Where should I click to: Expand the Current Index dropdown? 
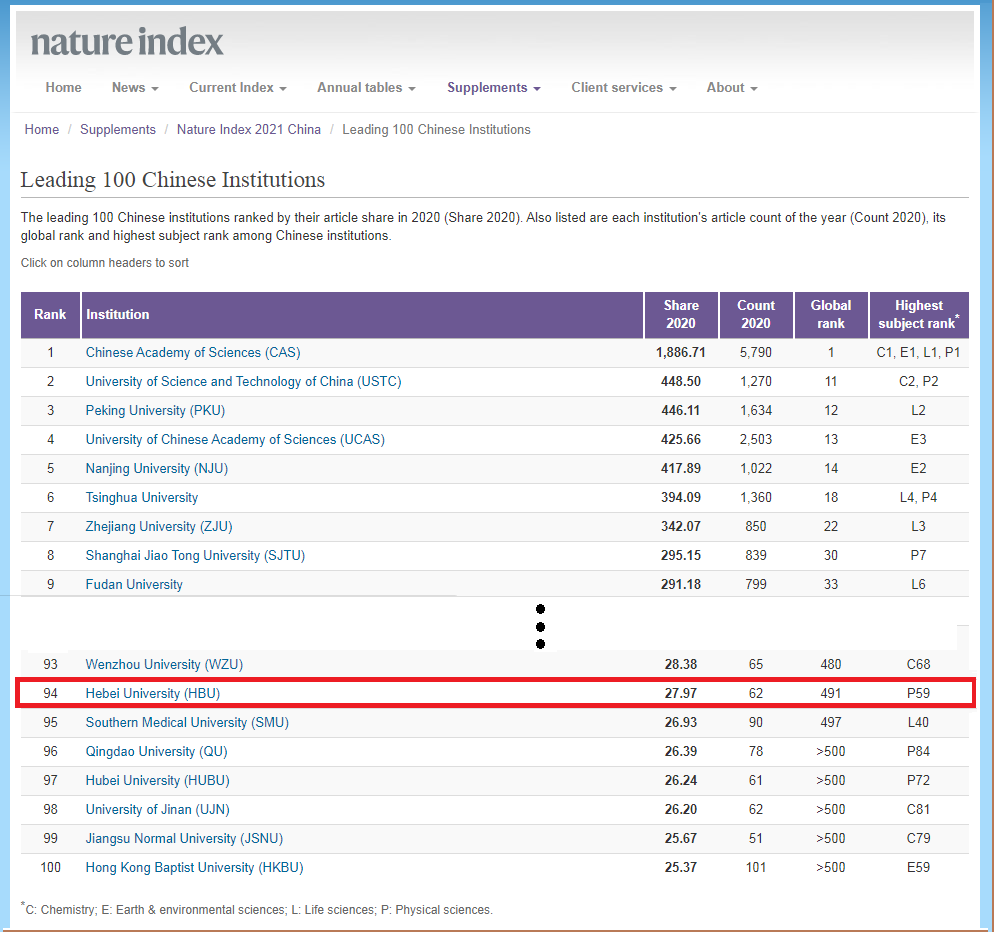(x=238, y=88)
